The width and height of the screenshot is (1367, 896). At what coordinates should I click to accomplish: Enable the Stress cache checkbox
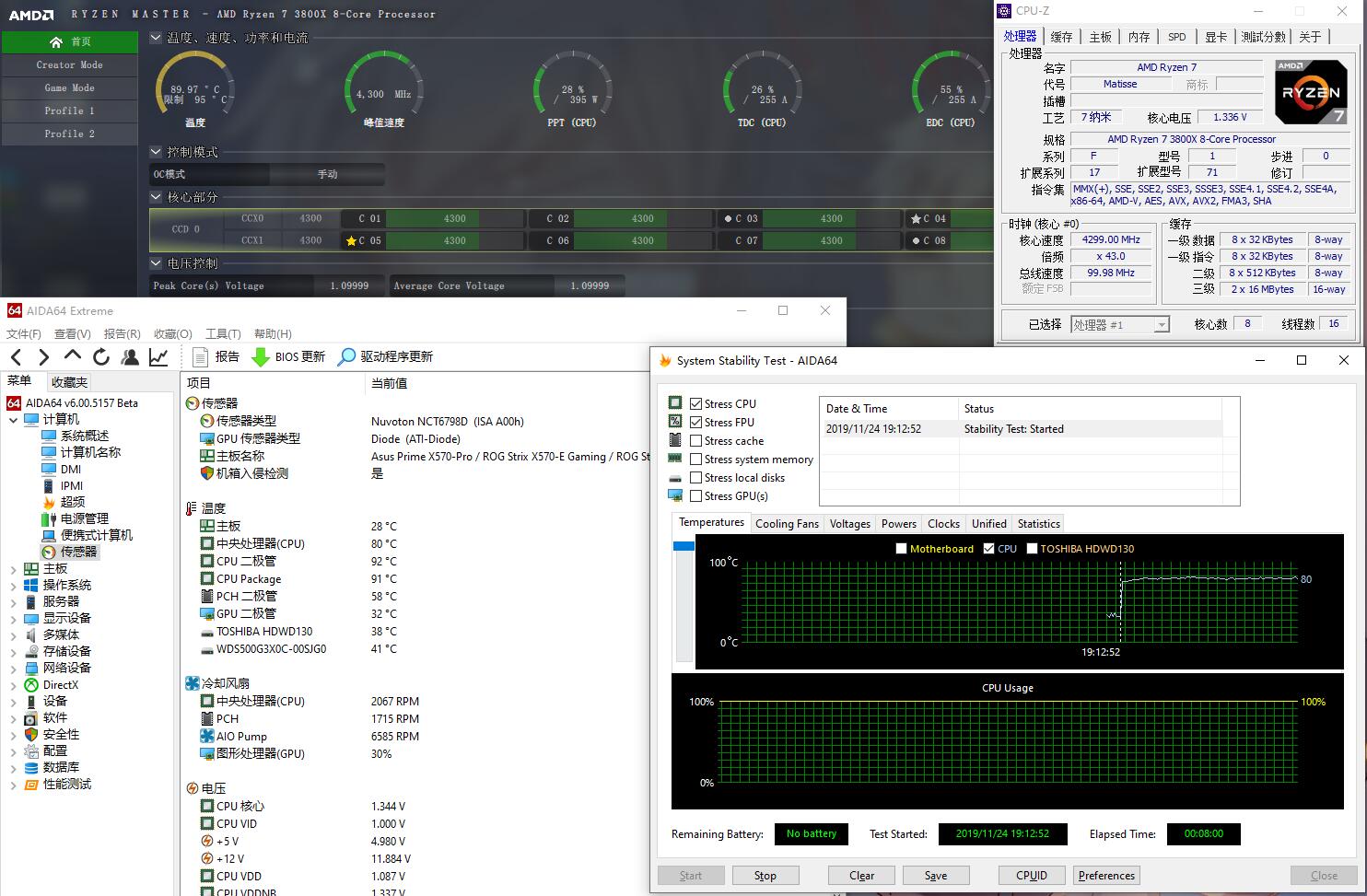point(696,441)
